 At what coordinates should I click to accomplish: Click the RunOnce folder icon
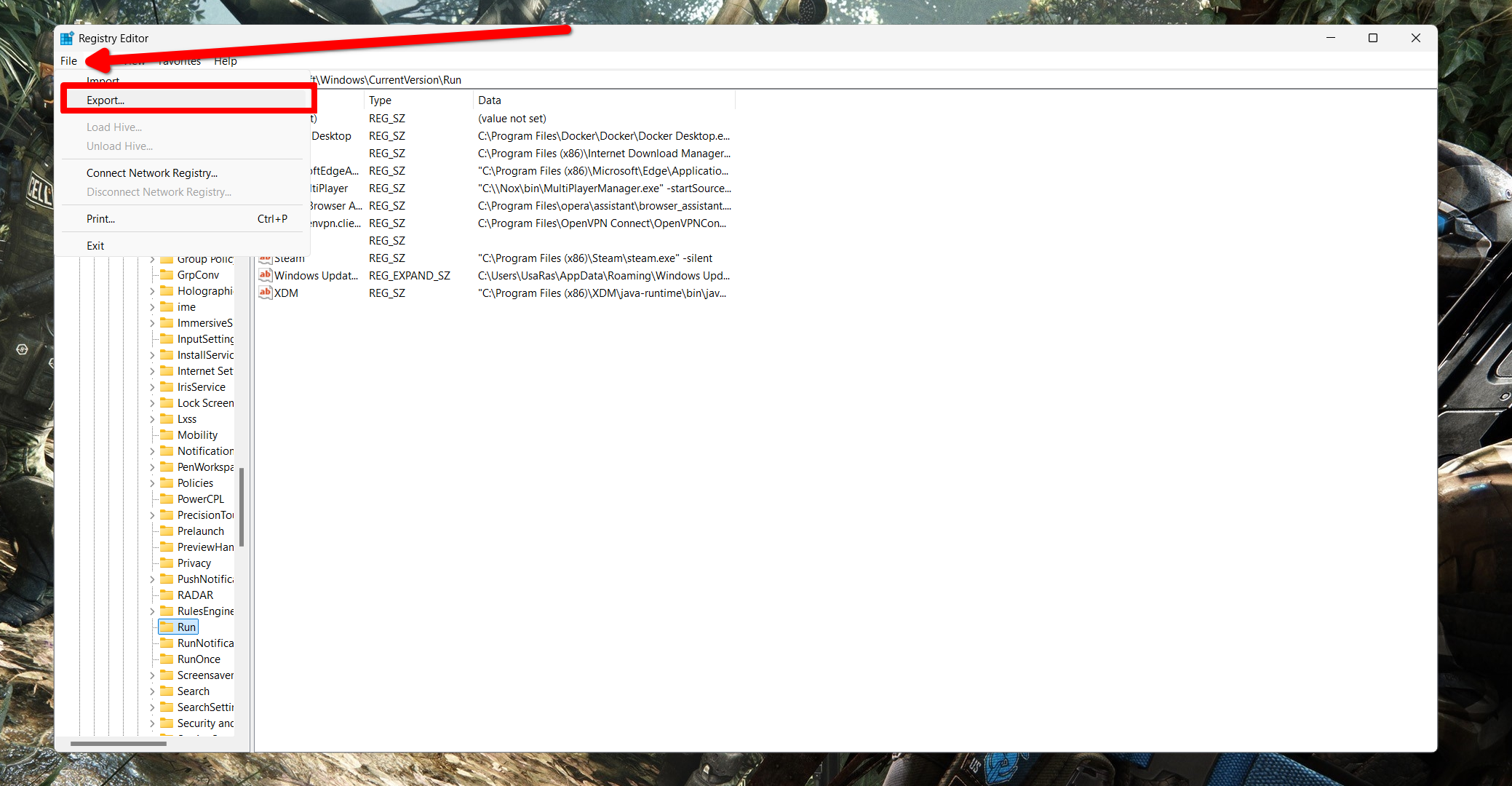click(x=168, y=659)
